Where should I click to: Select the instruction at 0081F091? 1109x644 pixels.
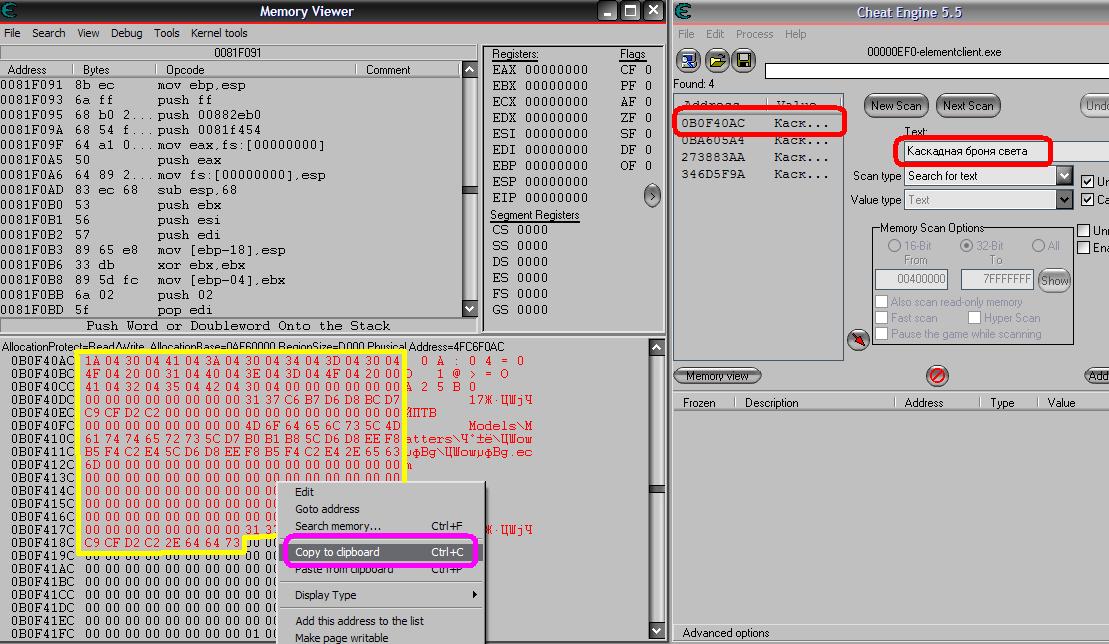(231, 85)
